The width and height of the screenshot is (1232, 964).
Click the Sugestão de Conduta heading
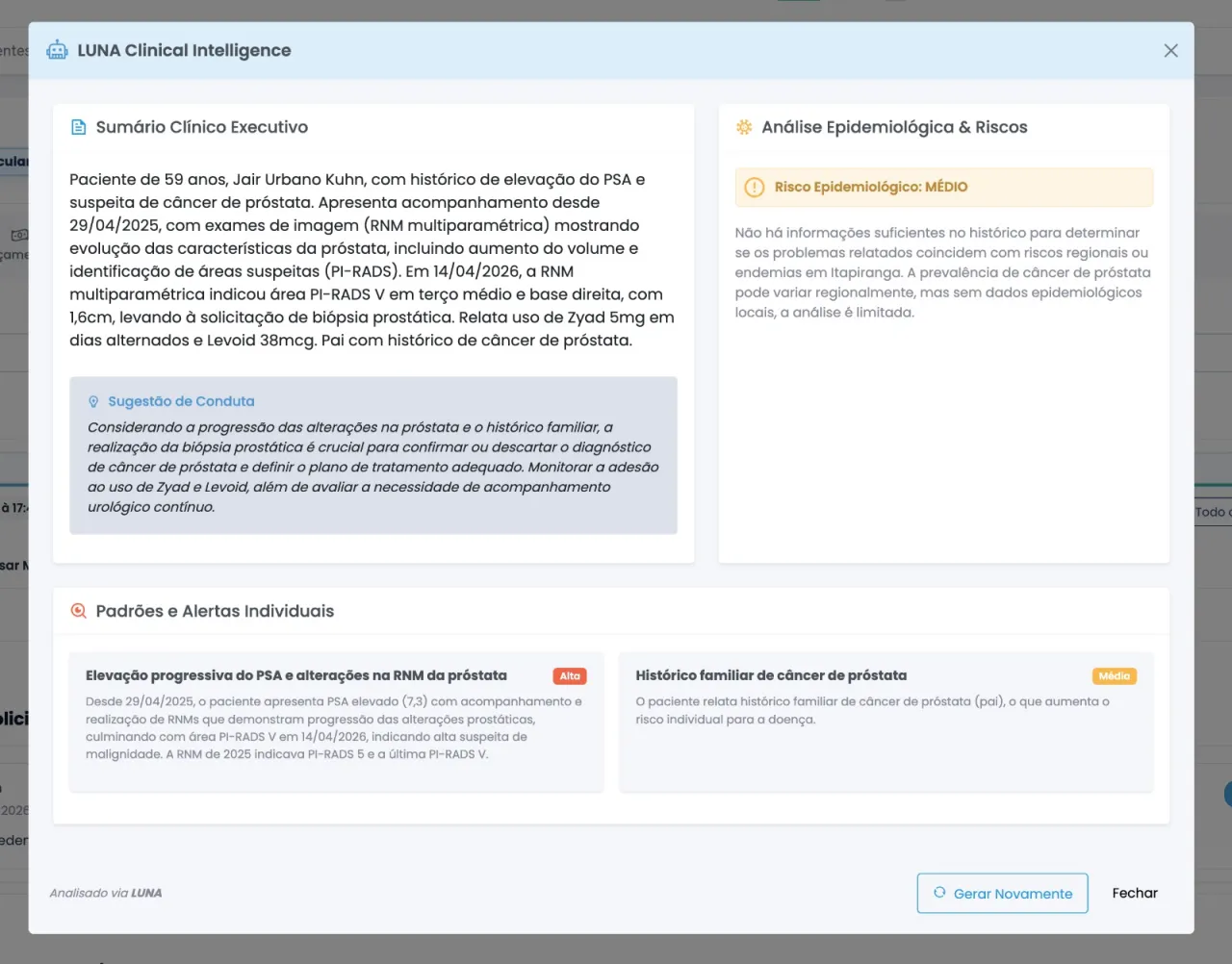(x=181, y=401)
